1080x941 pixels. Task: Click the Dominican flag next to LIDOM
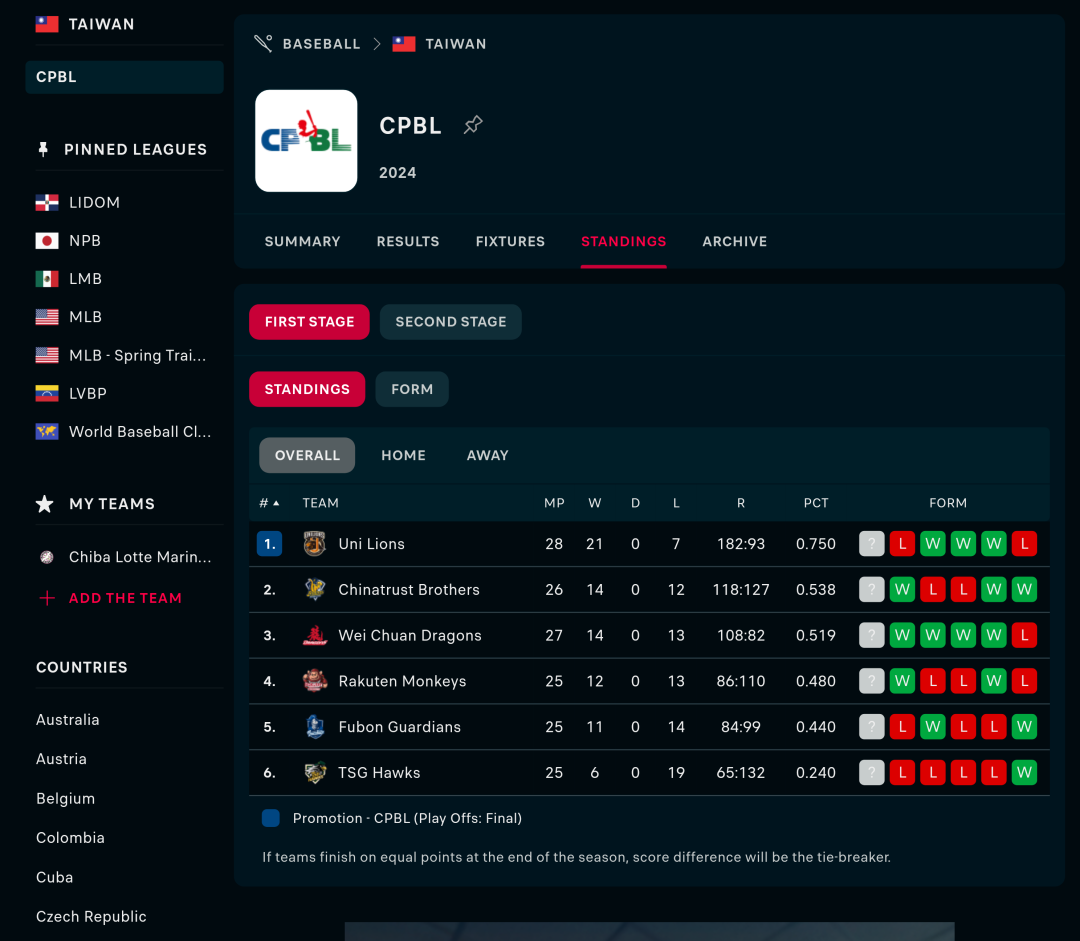coord(47,203)
